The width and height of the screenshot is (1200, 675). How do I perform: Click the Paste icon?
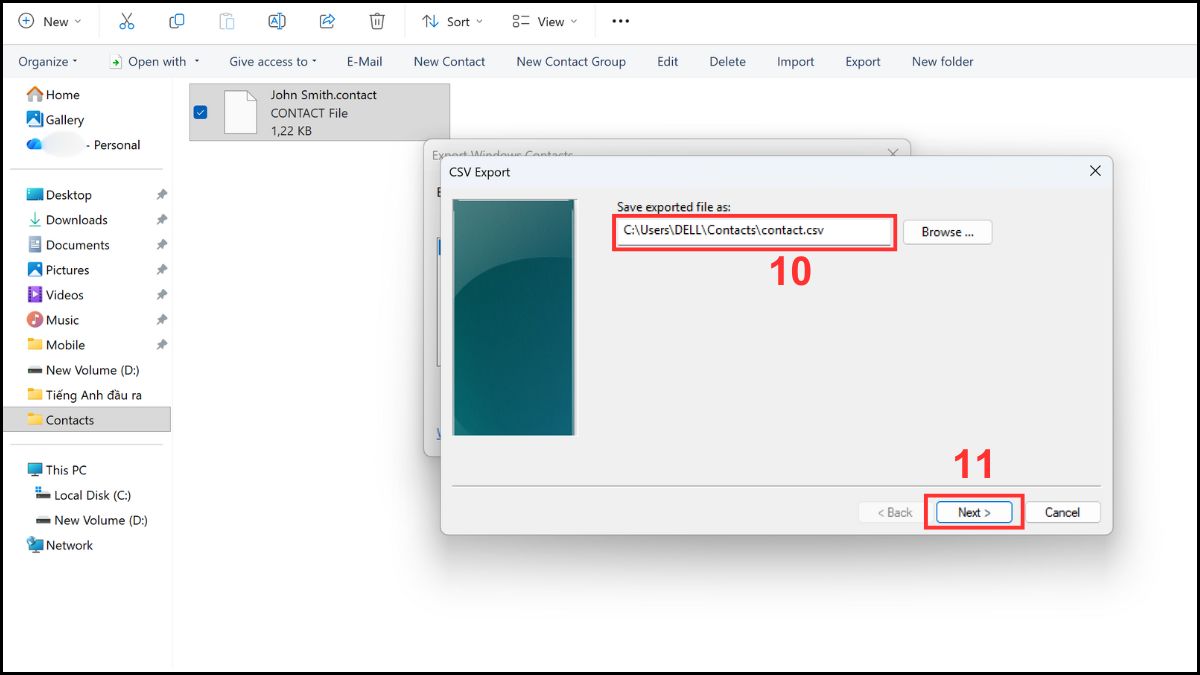pos(227,20)
